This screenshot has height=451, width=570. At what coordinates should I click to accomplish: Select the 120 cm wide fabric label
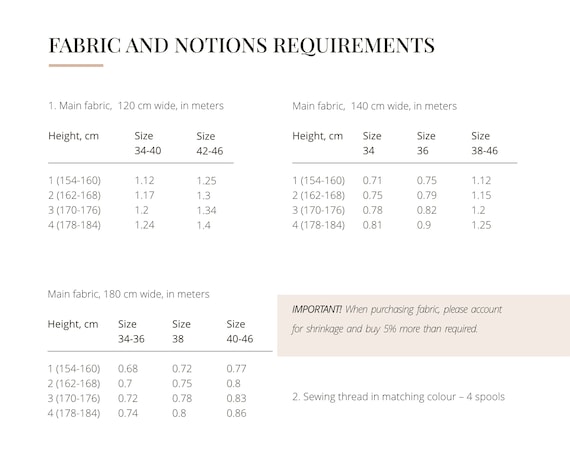136,106
